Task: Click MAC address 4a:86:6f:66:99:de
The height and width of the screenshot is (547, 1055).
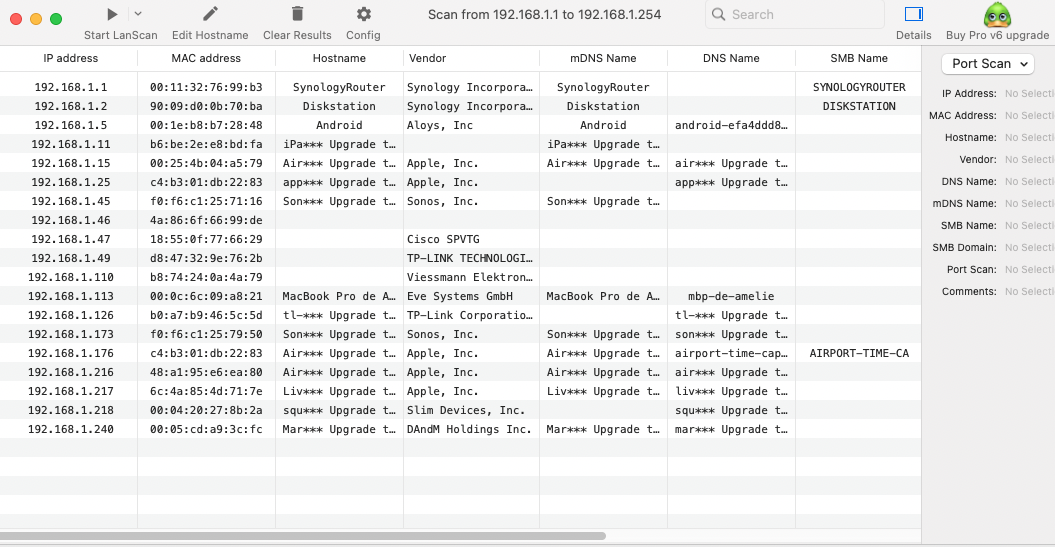Action: click(206, 220)
